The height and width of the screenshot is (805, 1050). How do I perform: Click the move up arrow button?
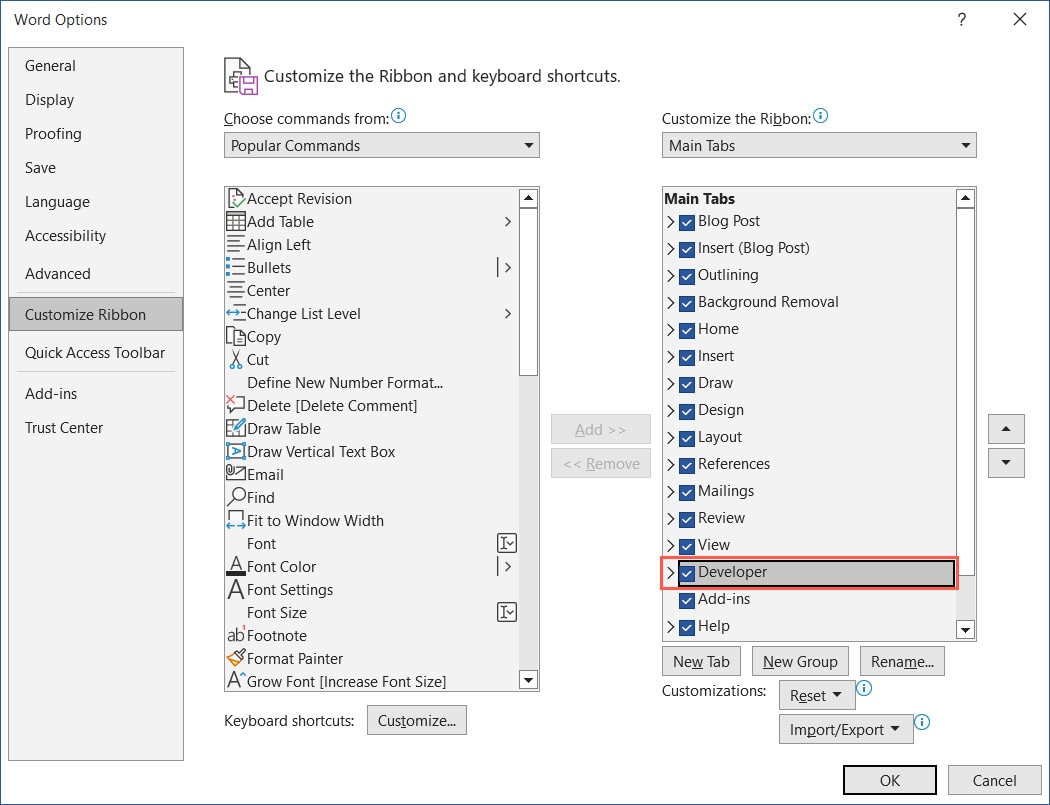(x=1005, y=428)
